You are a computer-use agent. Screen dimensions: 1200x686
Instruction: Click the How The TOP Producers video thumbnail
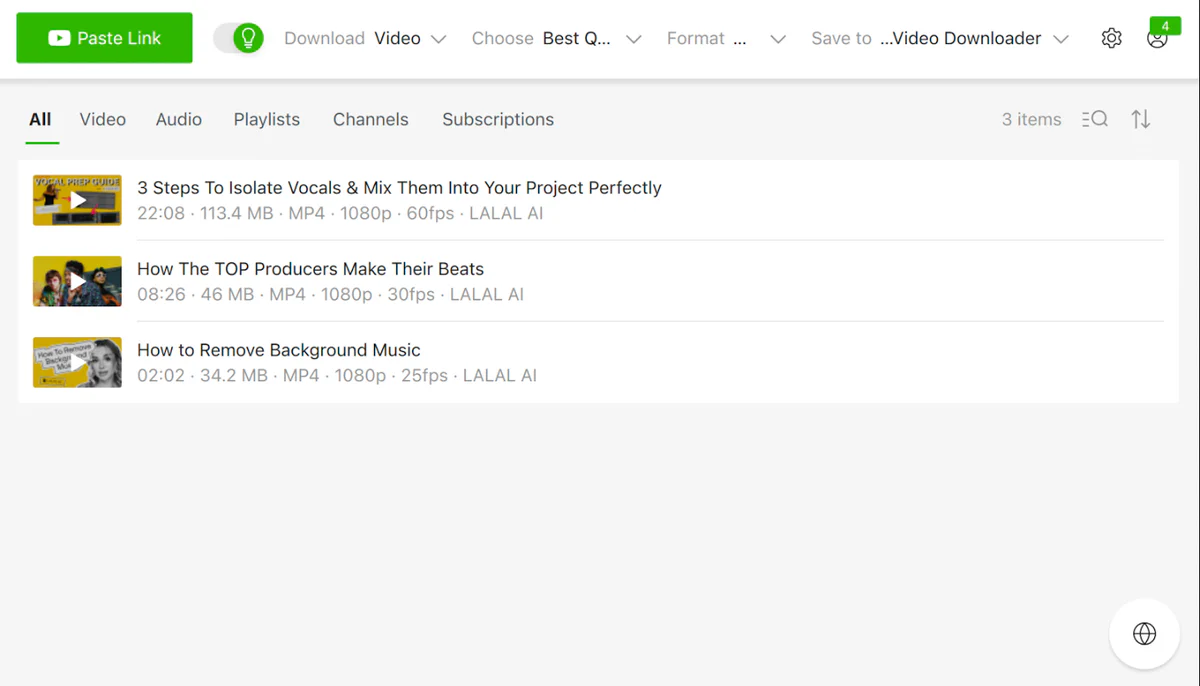click(x=77, y=281)
